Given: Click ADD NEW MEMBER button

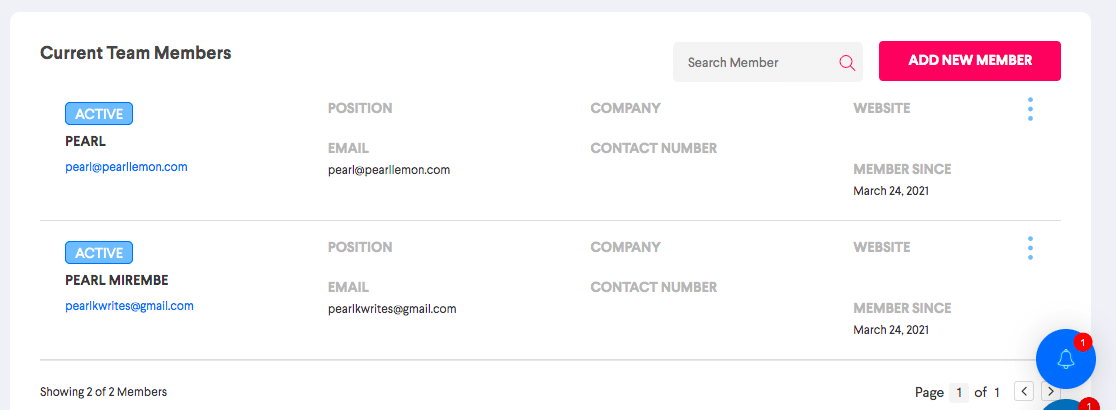Looking at the screenshot, I should (969, 61).
